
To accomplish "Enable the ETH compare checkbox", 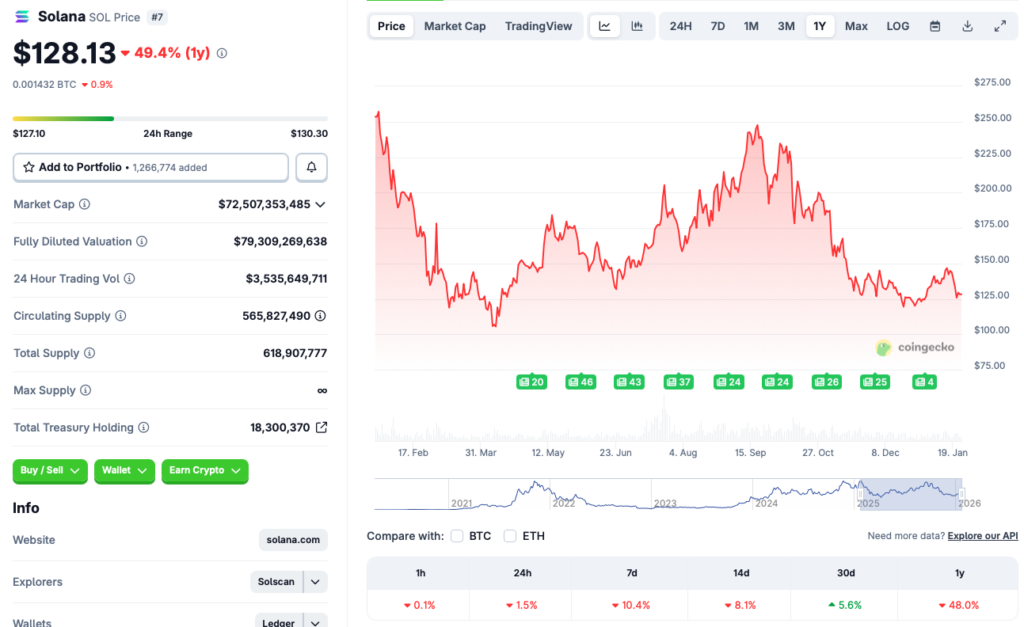I will coord(510,535).
